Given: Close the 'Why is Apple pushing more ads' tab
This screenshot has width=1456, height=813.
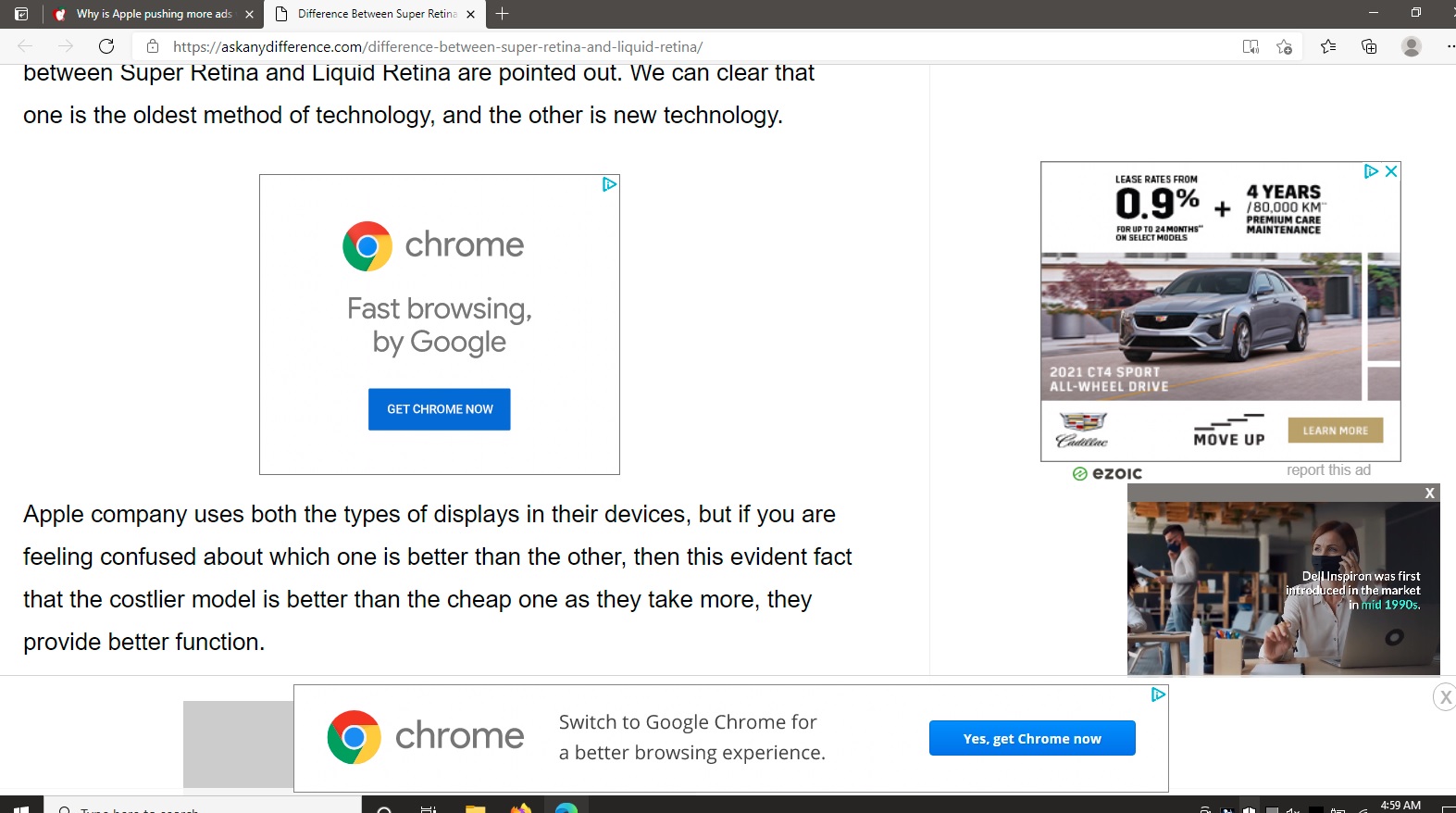Looking at the screenshot, I should coord(249,14).
